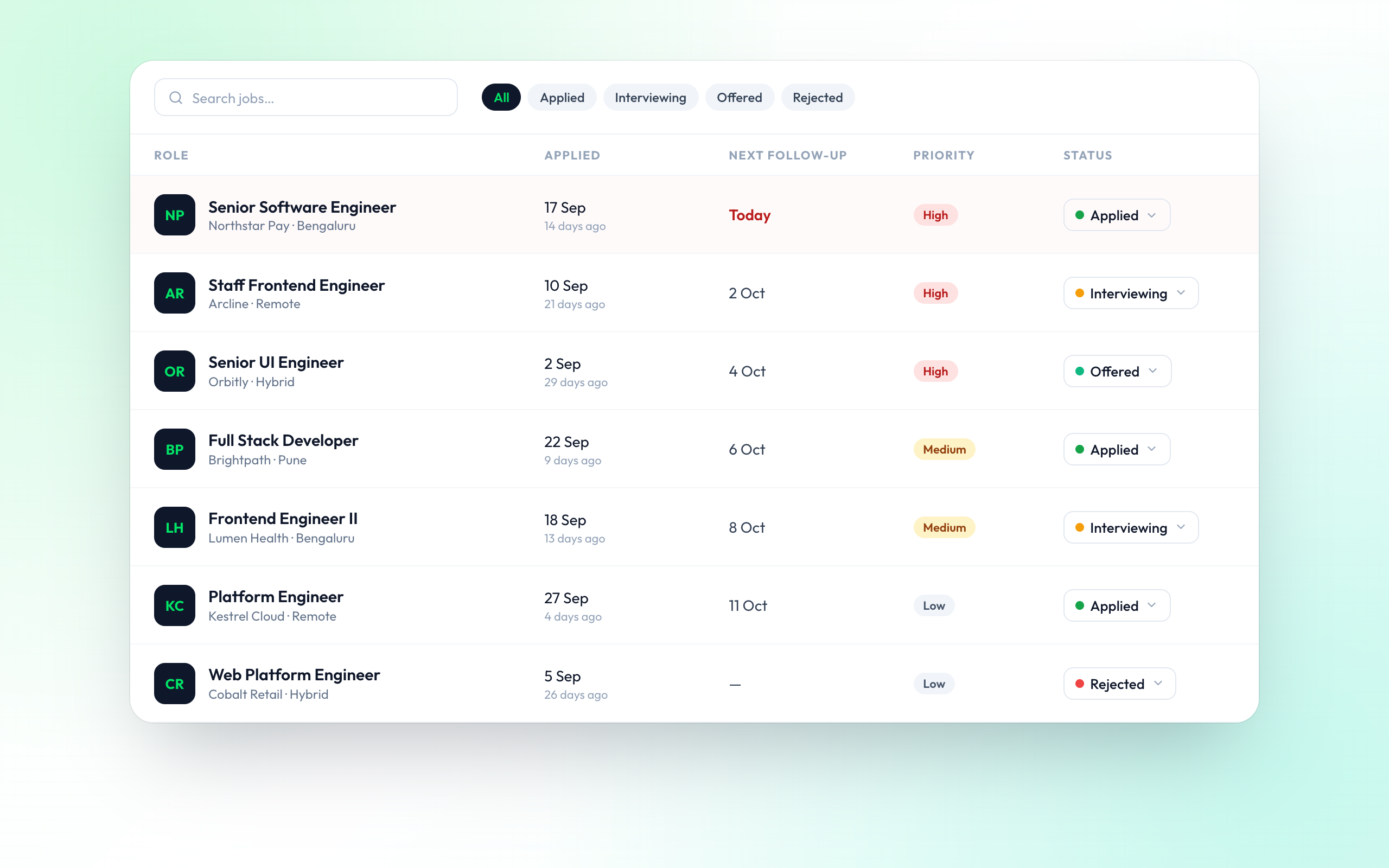
Task: Click the LH company avatar
Action: pyautogui.click(x=175, y=527)
